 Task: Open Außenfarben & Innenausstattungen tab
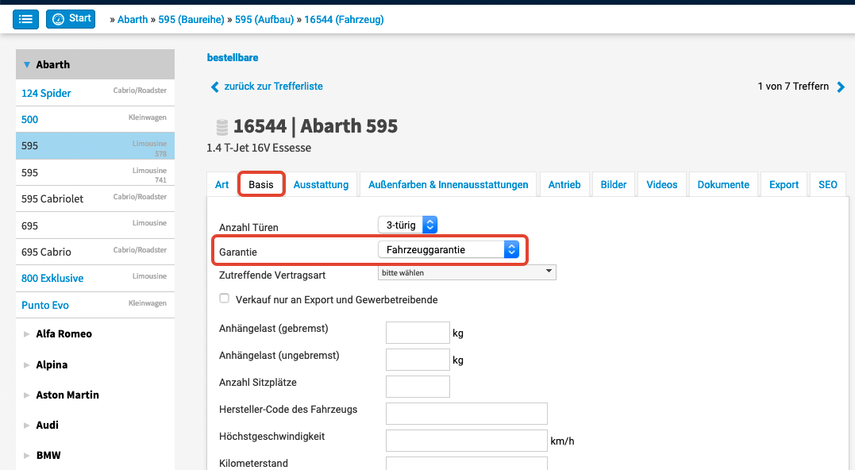click(x=448, y=184)
